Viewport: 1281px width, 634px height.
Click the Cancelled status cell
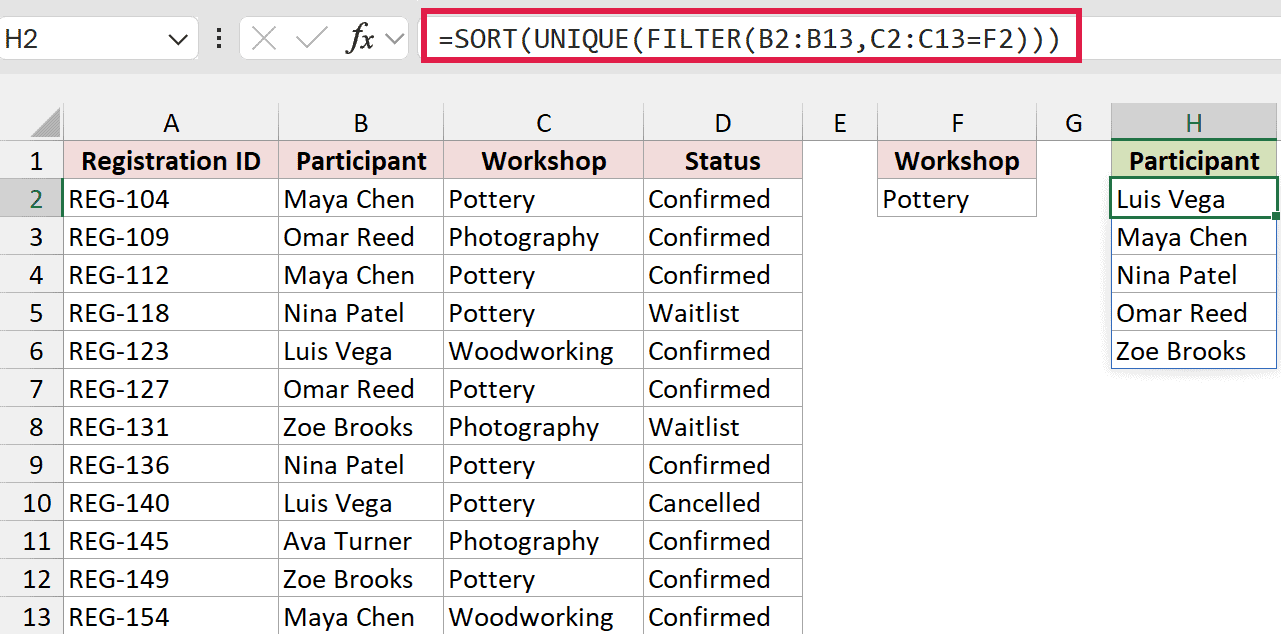click(722, 503)
